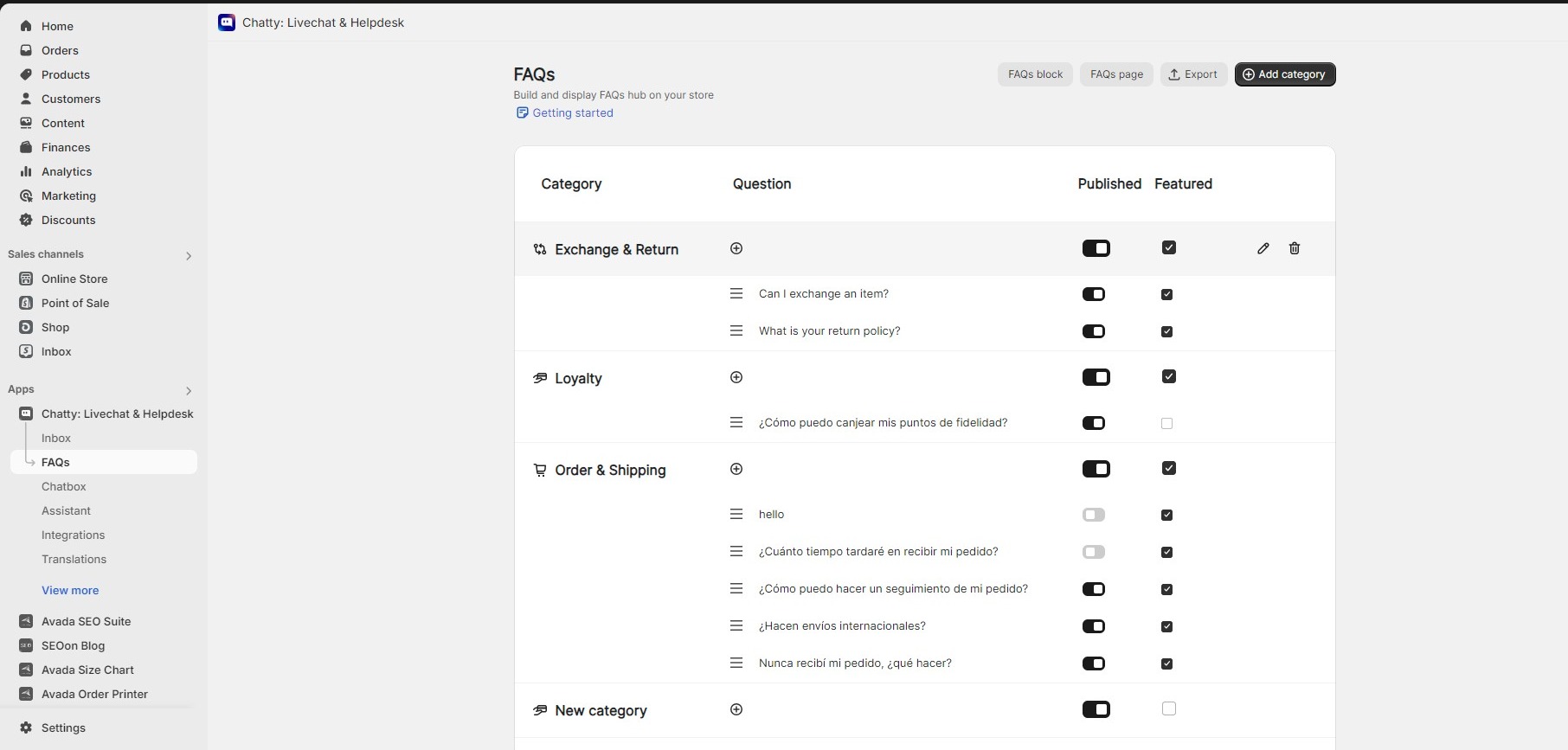Expand the Apps section chevron
This screenshot has width=1568, height=750.
189,390
